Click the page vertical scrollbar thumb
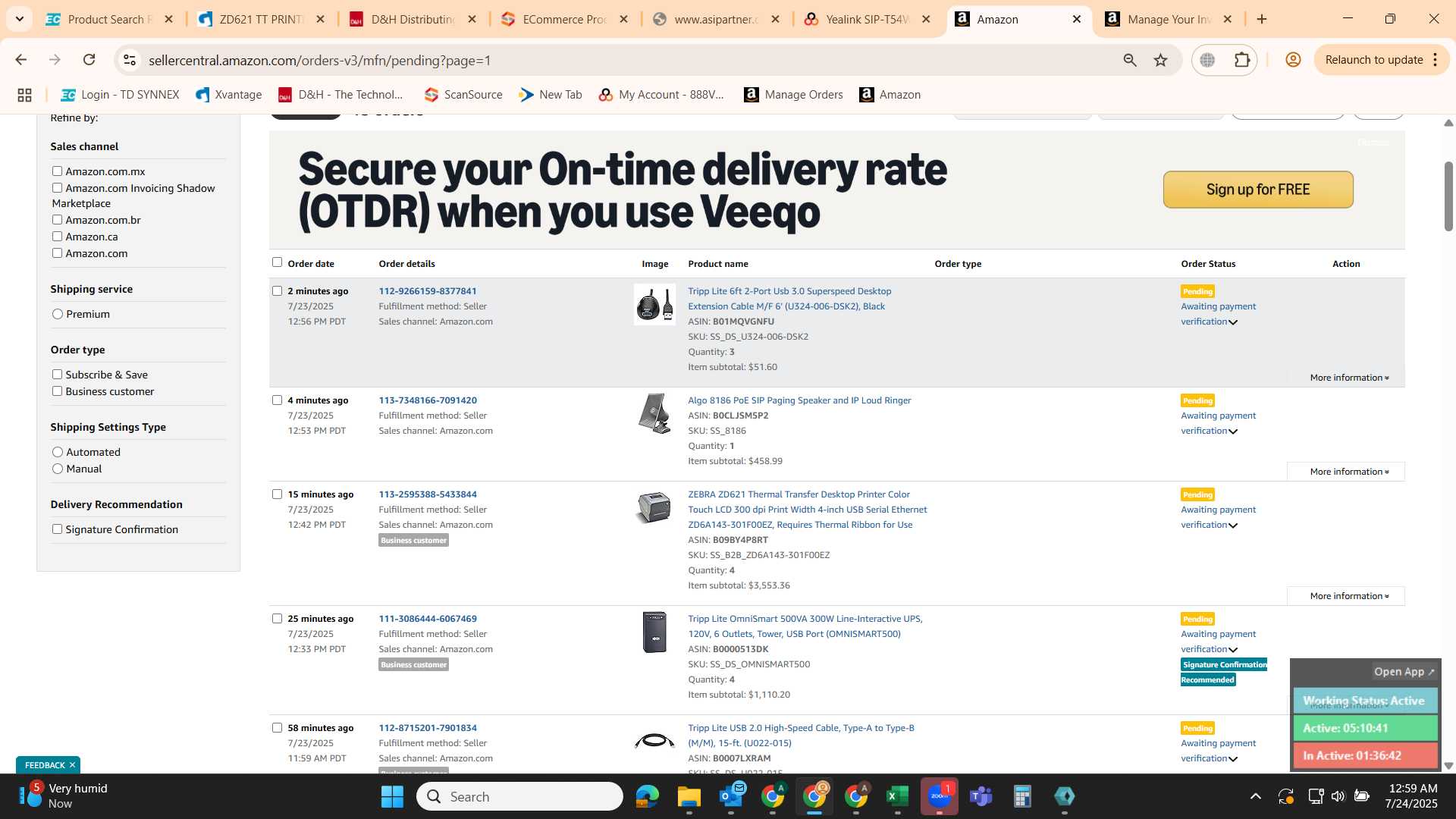1456x819 pixels. pyautogui.click(x=1448, y=196)
